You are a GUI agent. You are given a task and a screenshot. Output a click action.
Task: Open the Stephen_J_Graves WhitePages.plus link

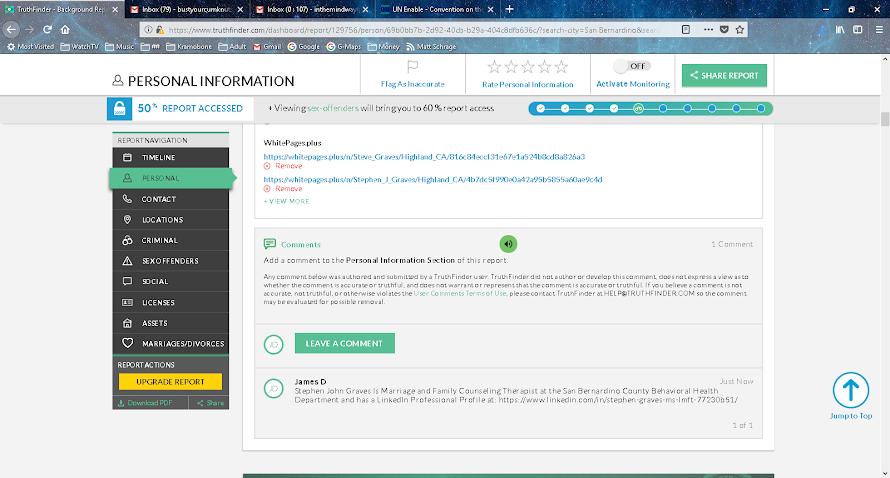coord(433,179)
